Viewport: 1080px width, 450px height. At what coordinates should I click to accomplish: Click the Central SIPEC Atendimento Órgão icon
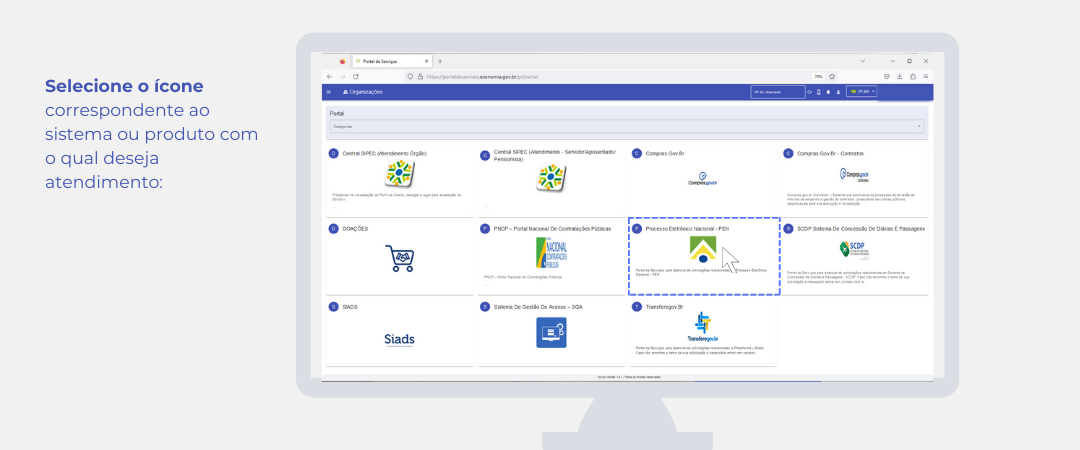(x=399, y=174)
